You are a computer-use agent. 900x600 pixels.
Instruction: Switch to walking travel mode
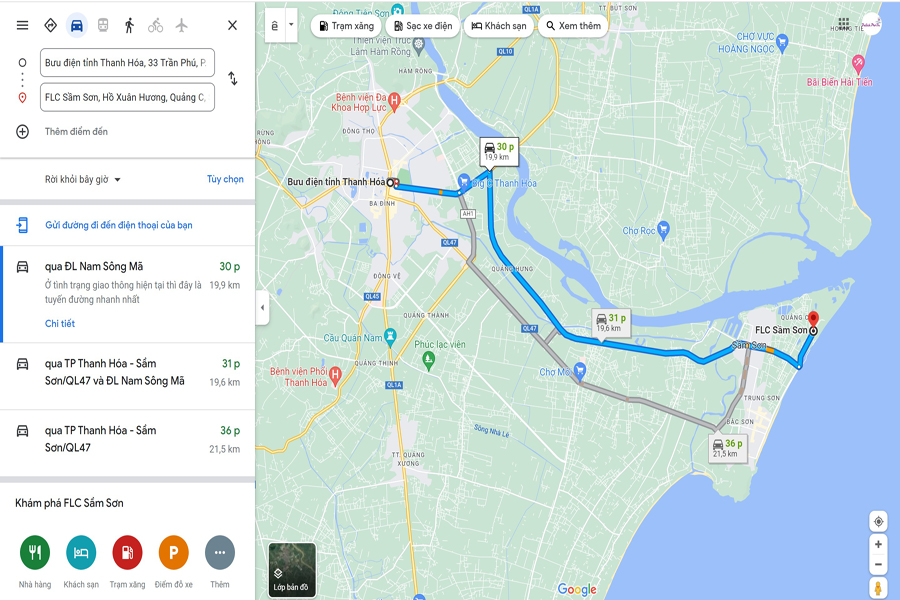click(129, 25)
